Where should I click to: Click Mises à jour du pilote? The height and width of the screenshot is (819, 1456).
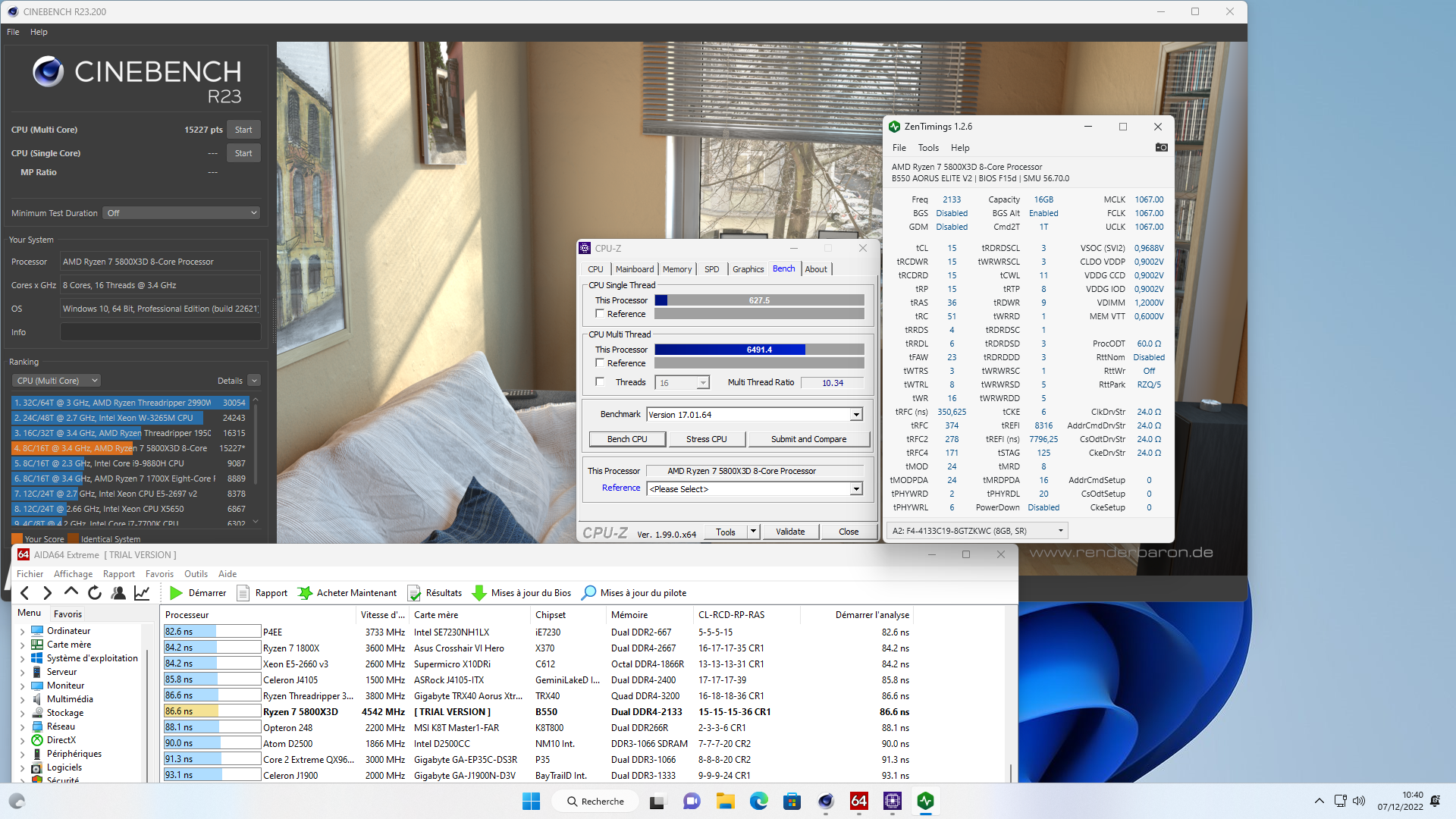coord(634,593)
